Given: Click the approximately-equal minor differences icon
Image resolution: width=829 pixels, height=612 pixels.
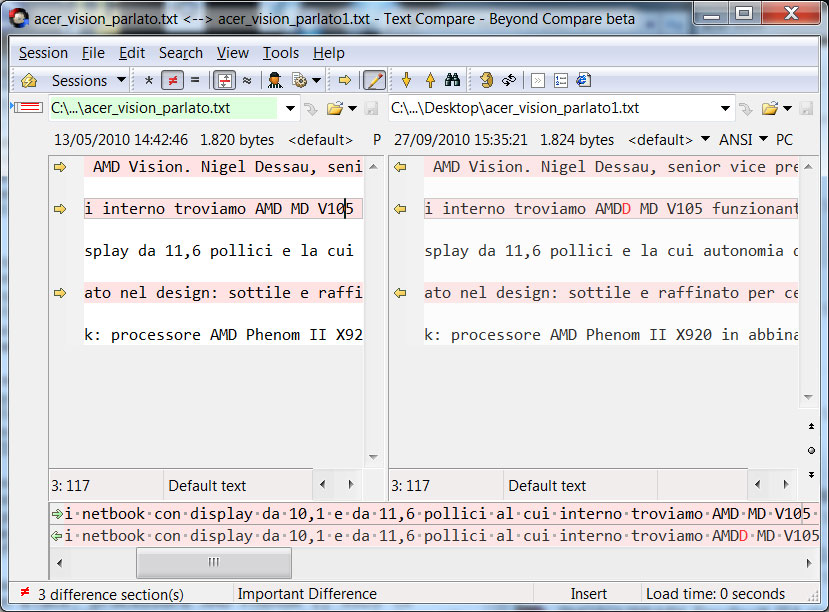Looking at the screenshot, I should pos(246,80).
